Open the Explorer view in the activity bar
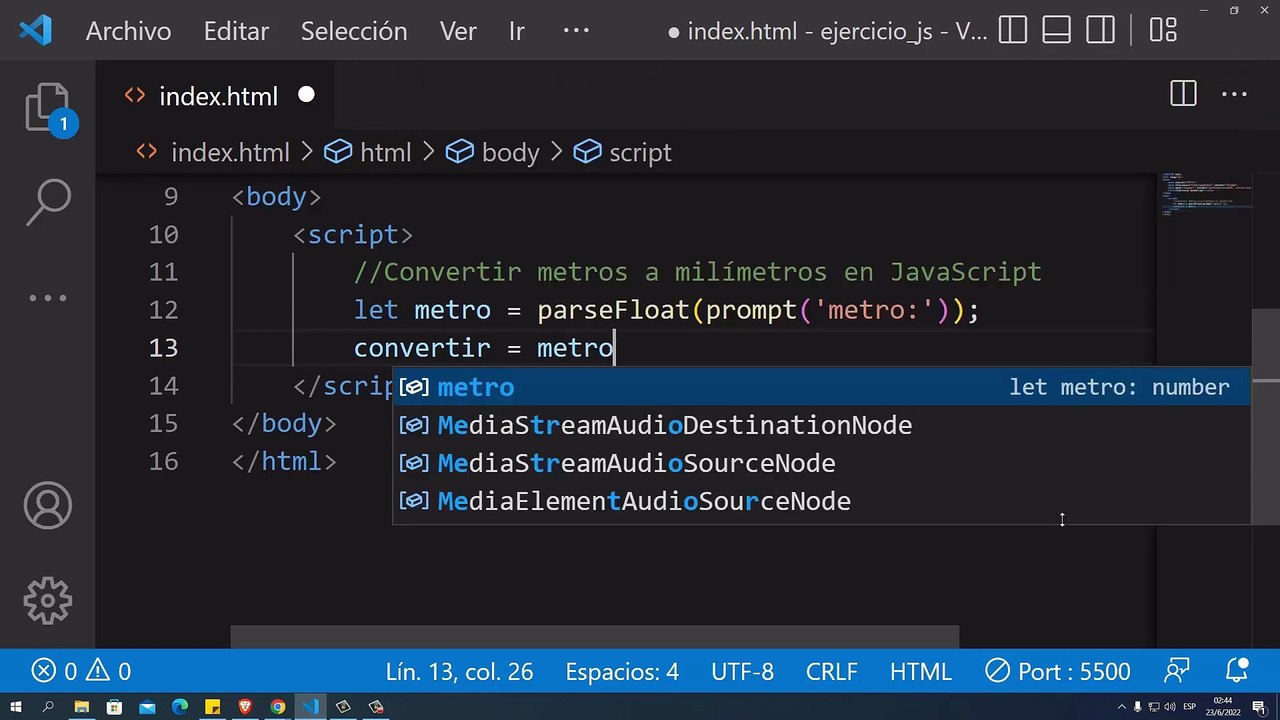The image size is (1280, 720). click(48, 109)
